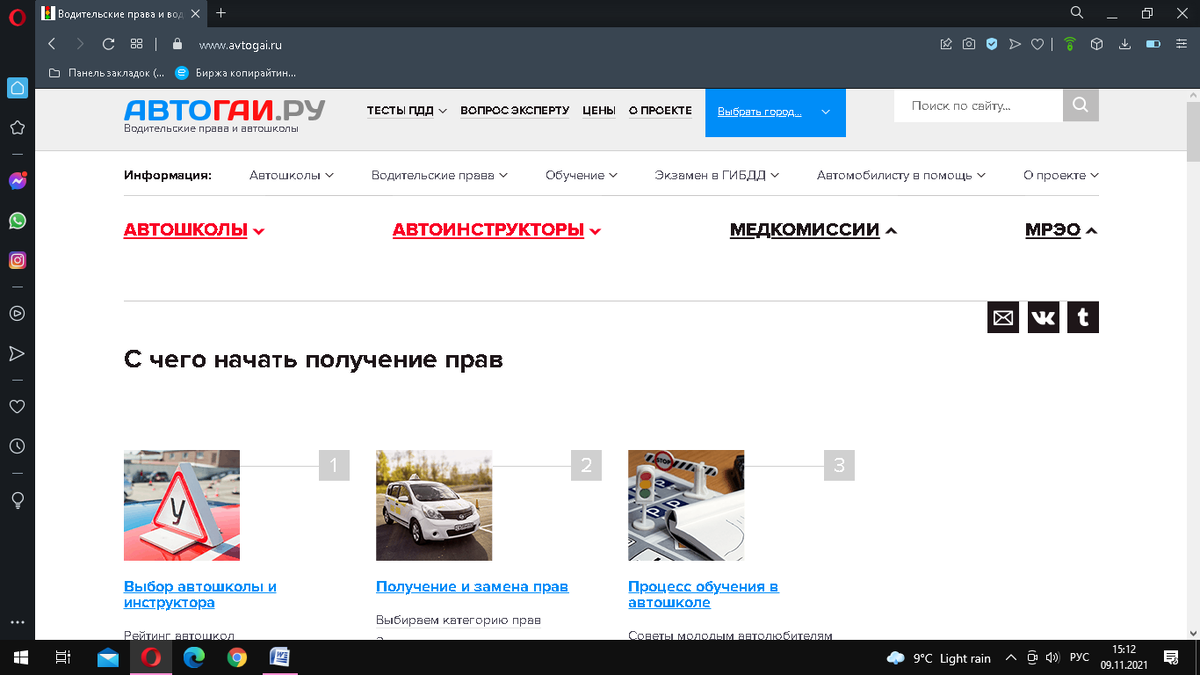Screen dimensions: 1200x675
Task: Open the ЦЕНЫ menu item
Action: coord(599,111)
